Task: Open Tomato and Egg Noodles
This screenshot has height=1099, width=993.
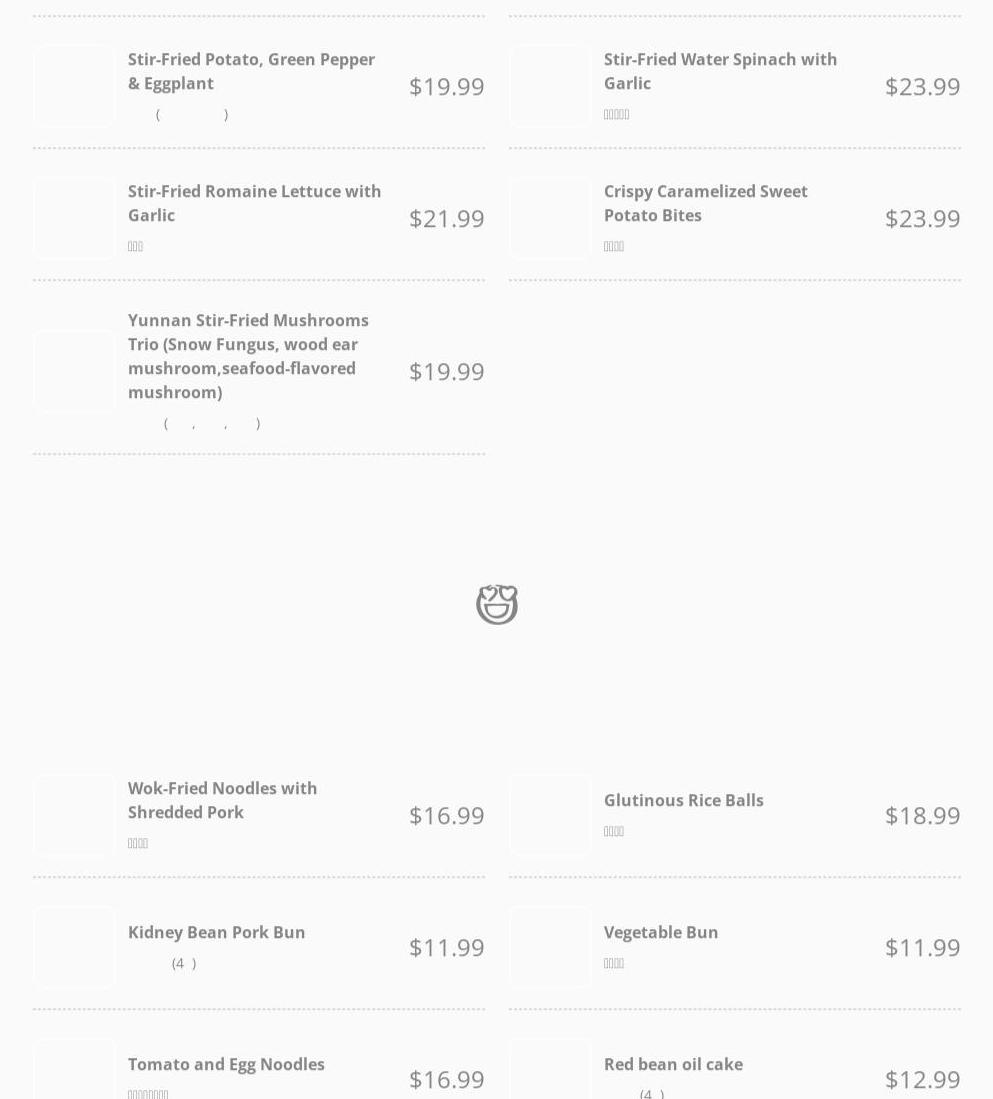Action: pos(226,1064)
